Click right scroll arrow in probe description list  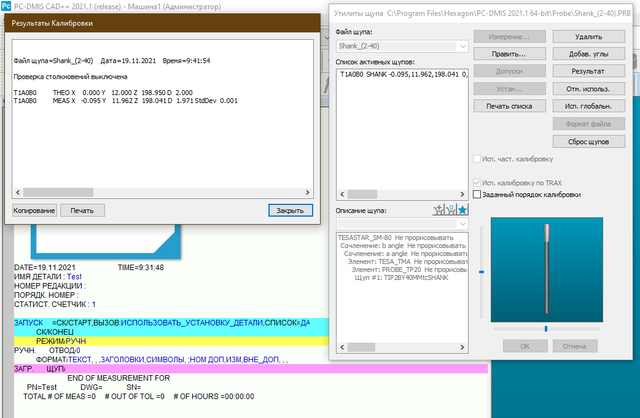[462, 347]
